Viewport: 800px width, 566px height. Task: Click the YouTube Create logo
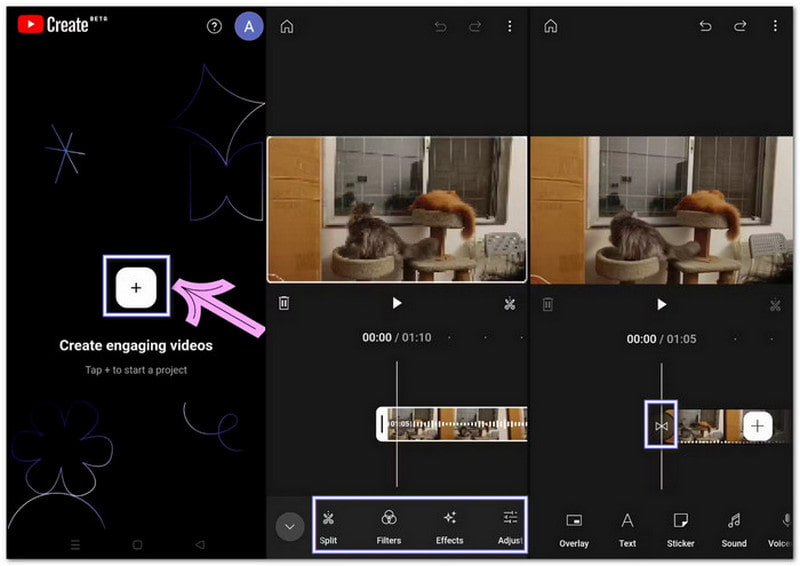(x=63, y=24)
